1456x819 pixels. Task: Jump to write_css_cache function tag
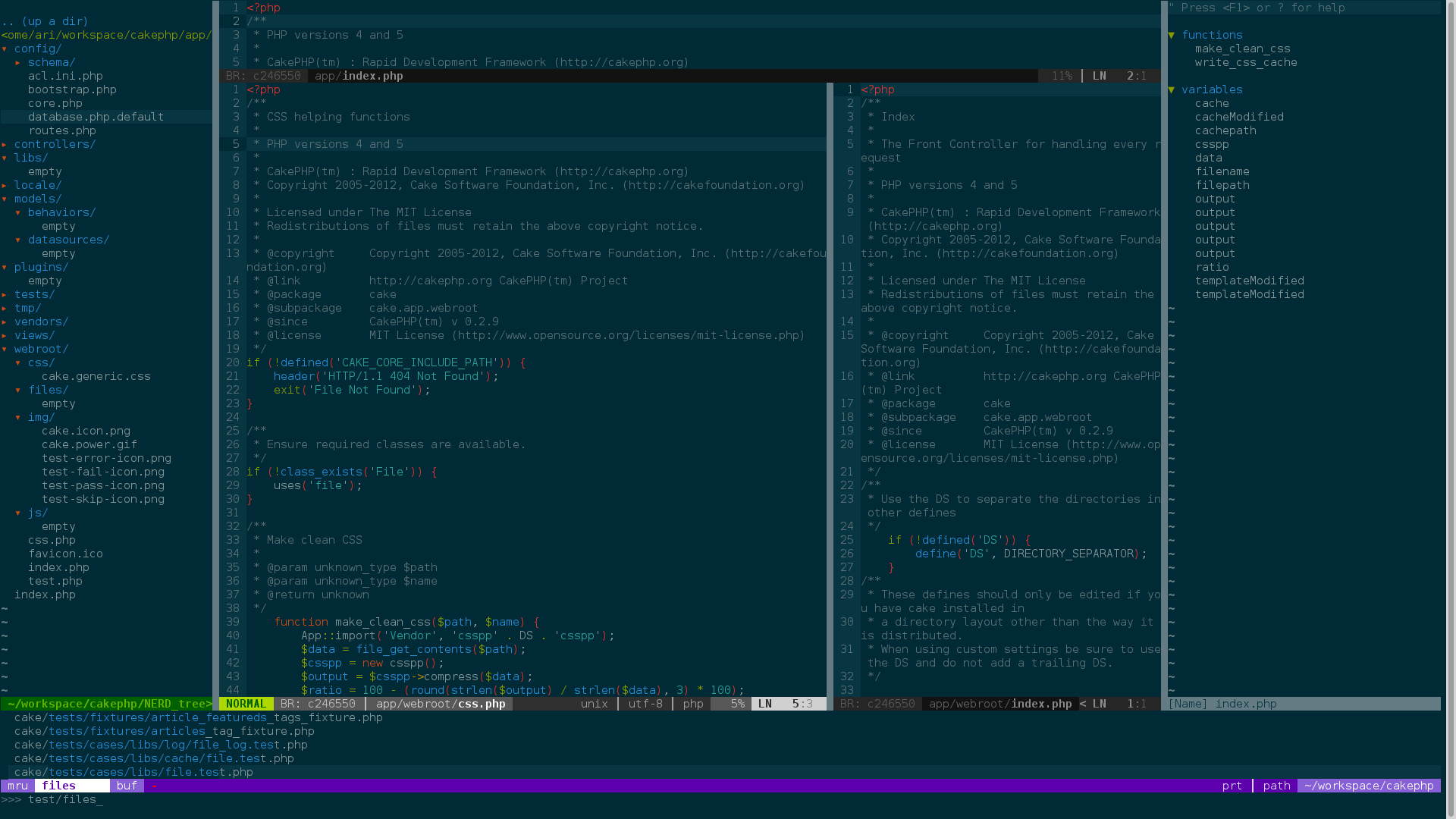pyautogui.click(x=1245, y=62)
